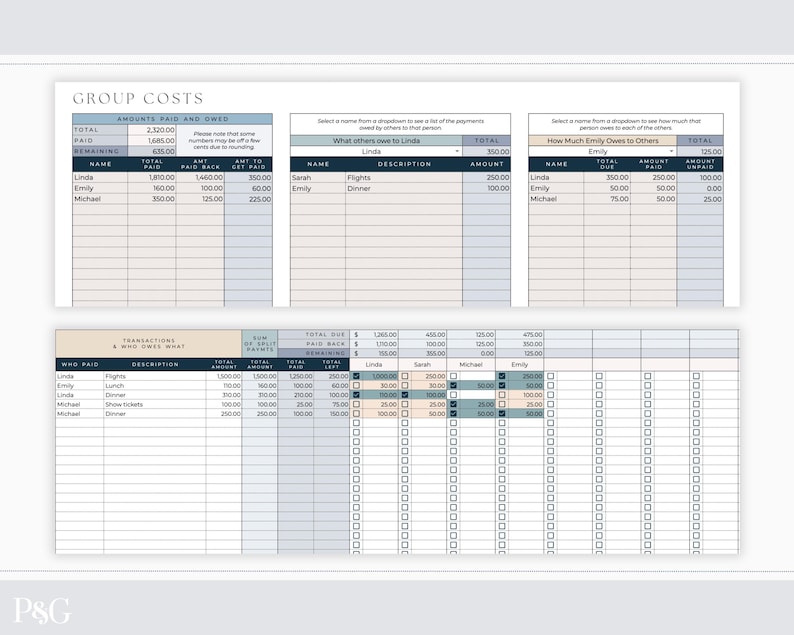Check Linda's checkbox in the Show tickets row
Image resolution: width=794 pixels, height=635 pixels.
click(356, 404)
